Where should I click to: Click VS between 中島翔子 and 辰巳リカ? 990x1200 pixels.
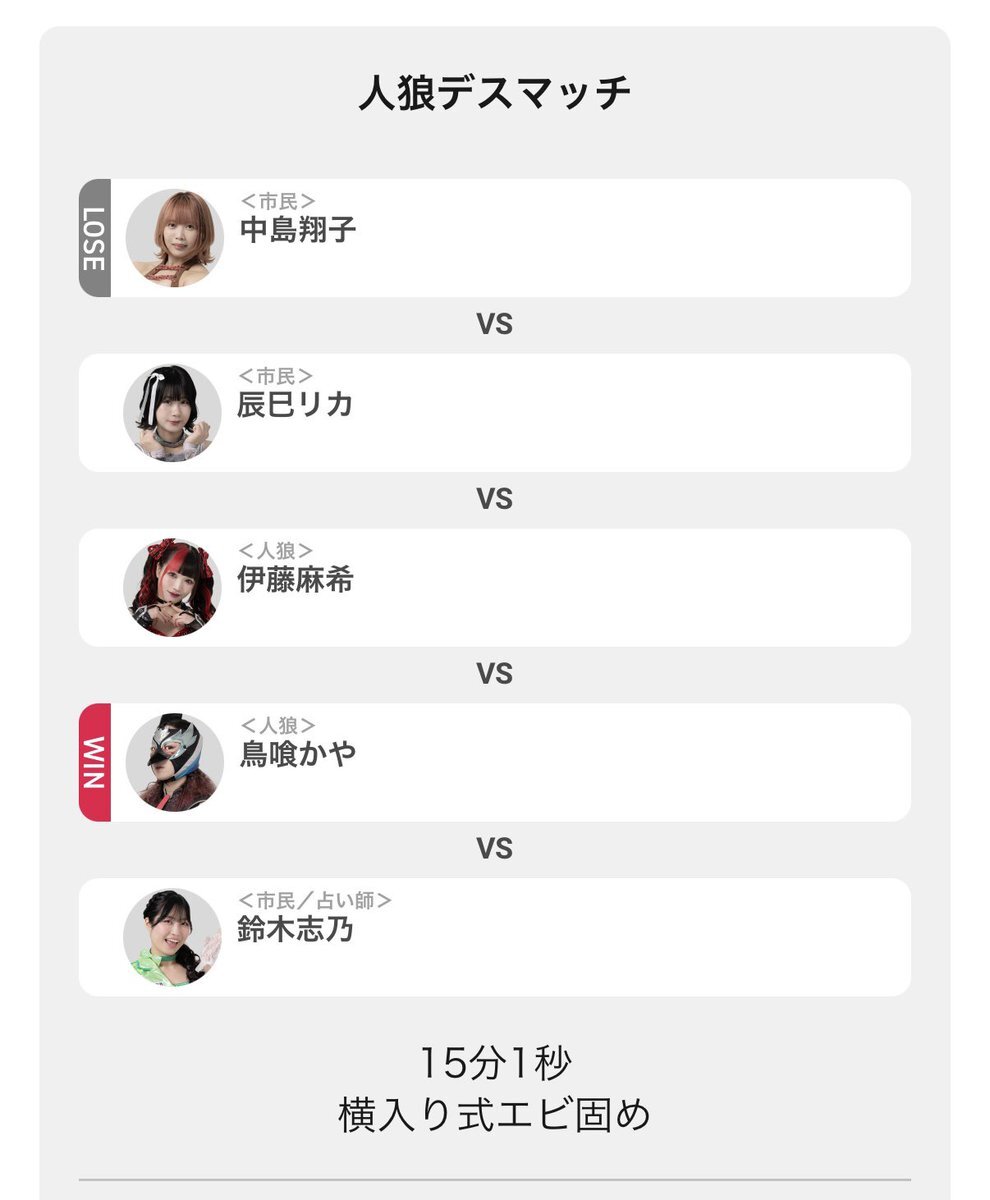pyautogui.click(x=495, y=325)
